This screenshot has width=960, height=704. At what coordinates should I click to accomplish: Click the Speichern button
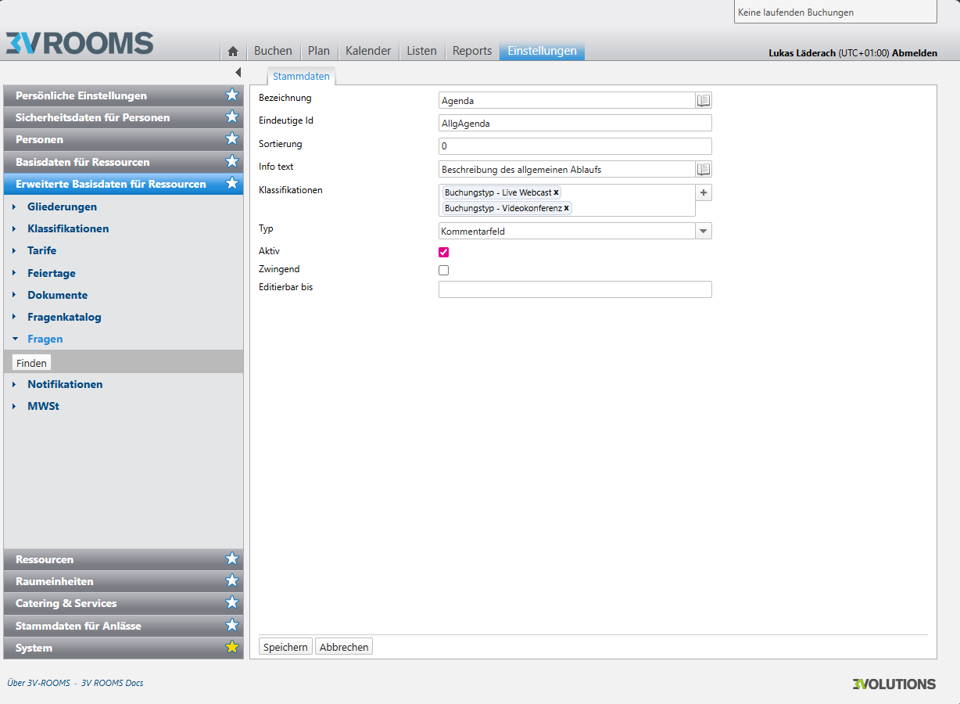(x=285, y=647)
